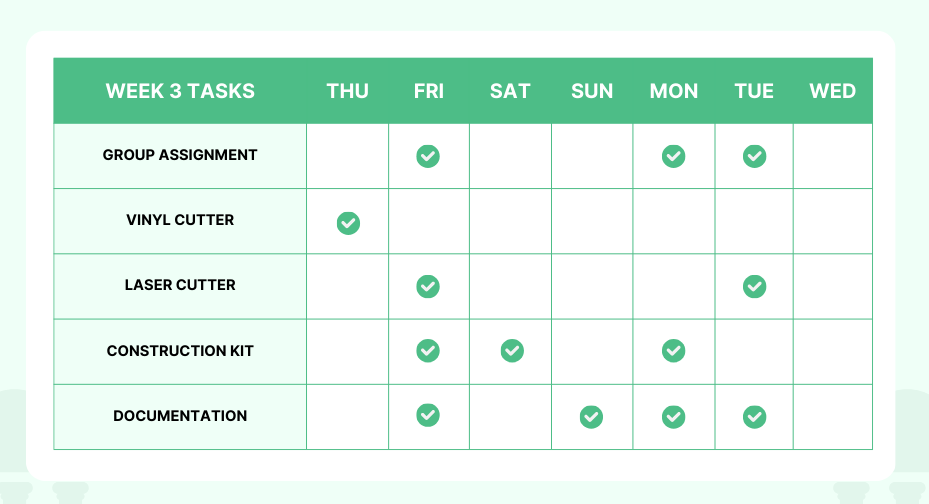Click Documentation Friday checkmark
This screenshot has width=929, height=504.
point(428,414)
